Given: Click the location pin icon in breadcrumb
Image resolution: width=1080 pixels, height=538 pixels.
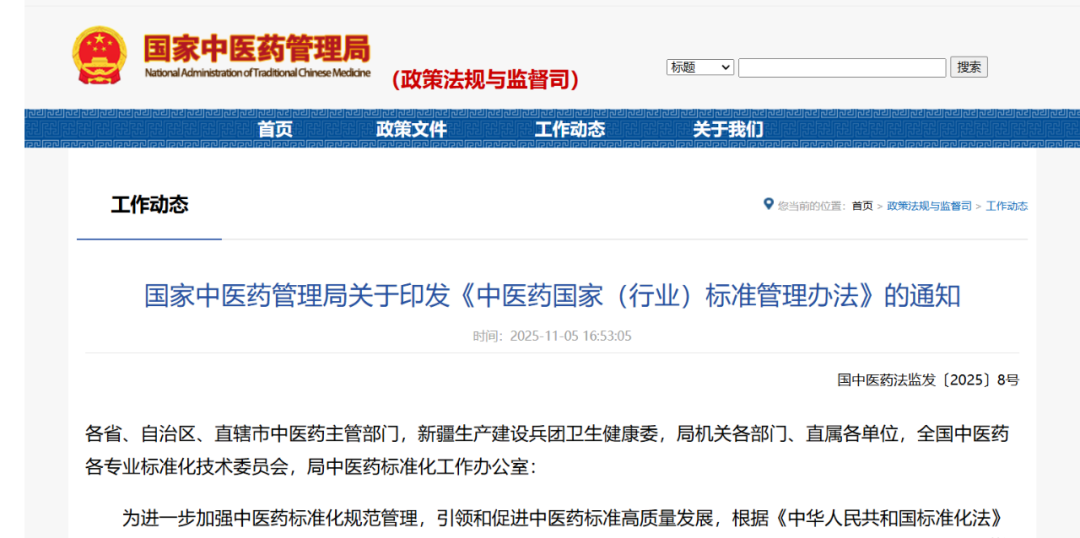Looking at the screenshot, I should tap(768, 204).
